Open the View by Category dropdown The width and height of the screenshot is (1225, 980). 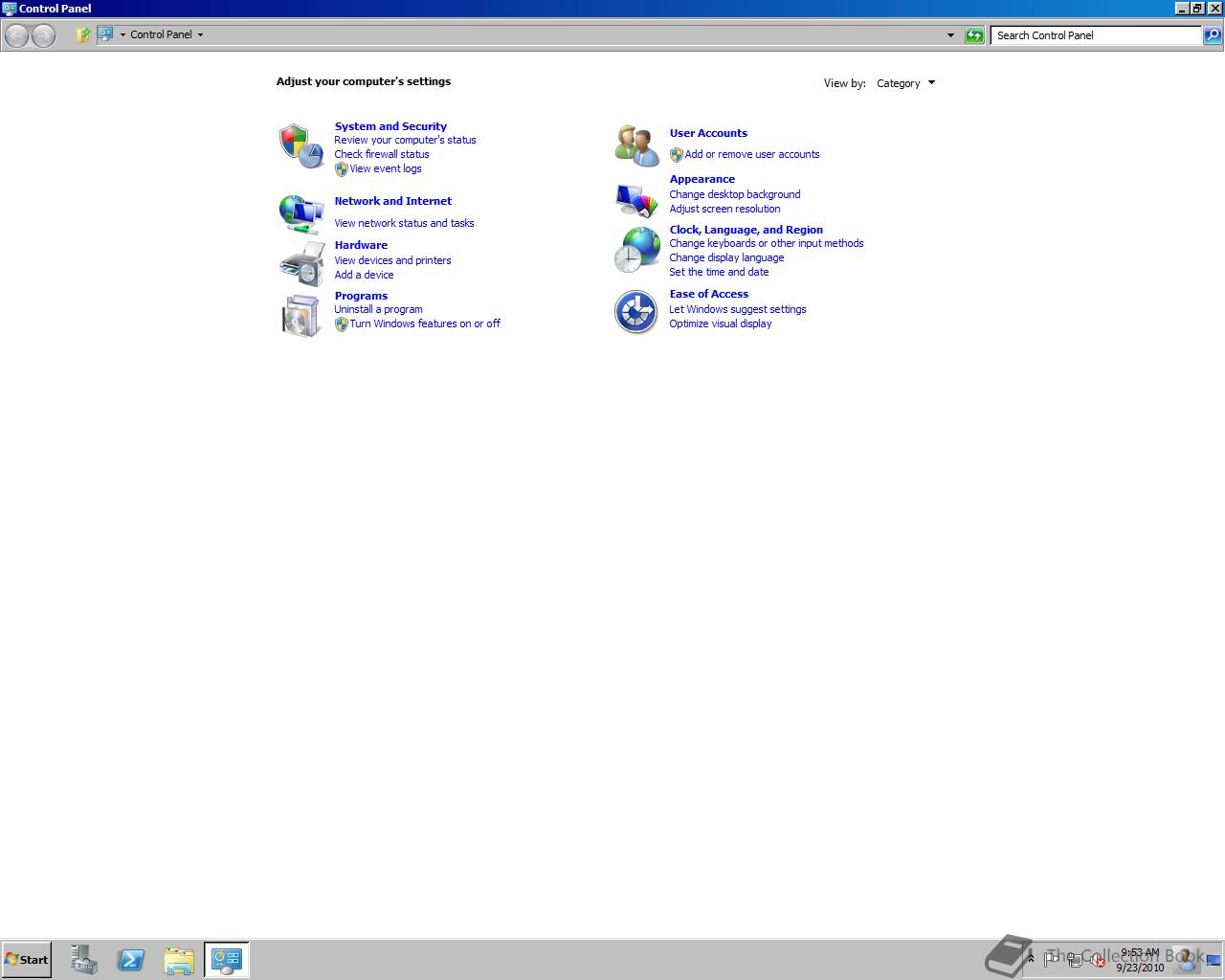tap(905, 83)
